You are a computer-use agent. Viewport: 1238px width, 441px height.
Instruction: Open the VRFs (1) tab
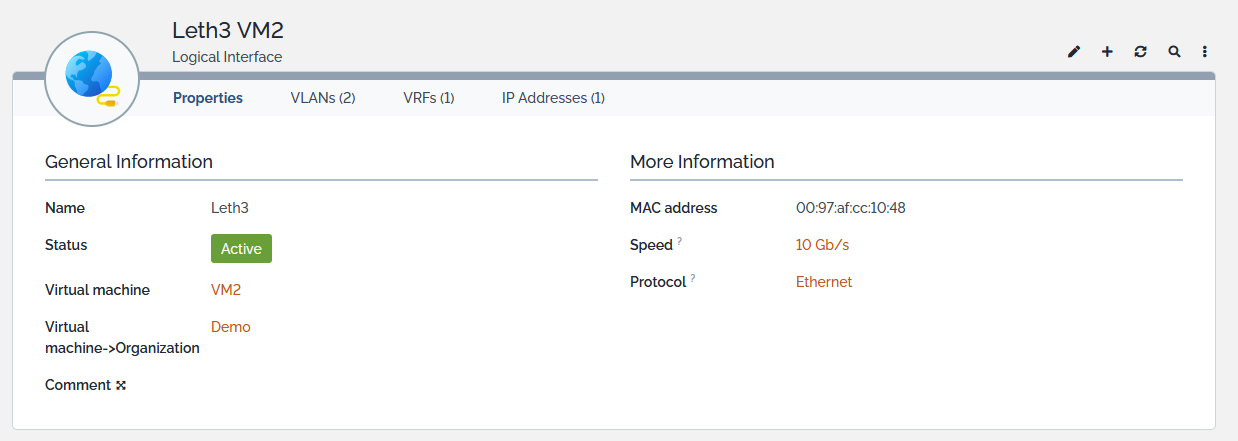[x=428, y=98]
